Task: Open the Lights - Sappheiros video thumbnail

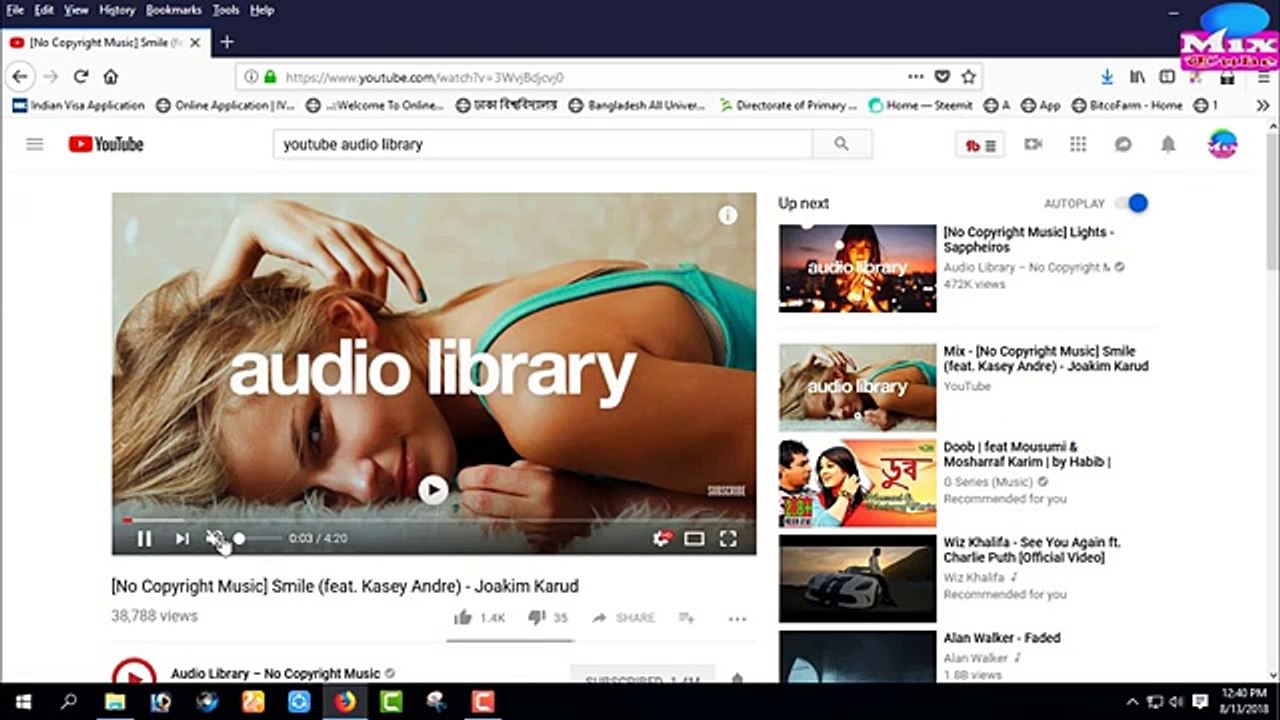Action: tap(858, 268)
